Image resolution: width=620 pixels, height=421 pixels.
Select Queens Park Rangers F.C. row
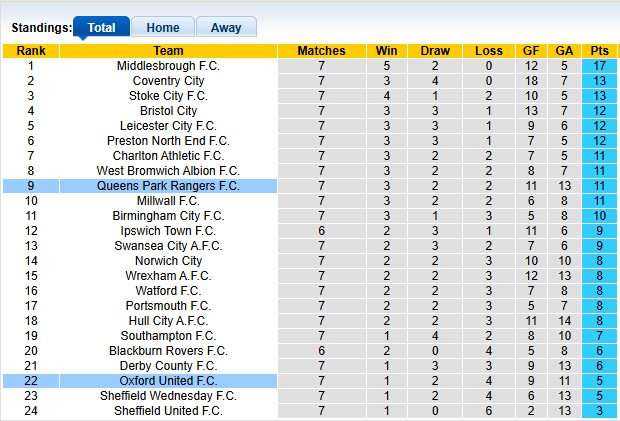coord(168,186)
